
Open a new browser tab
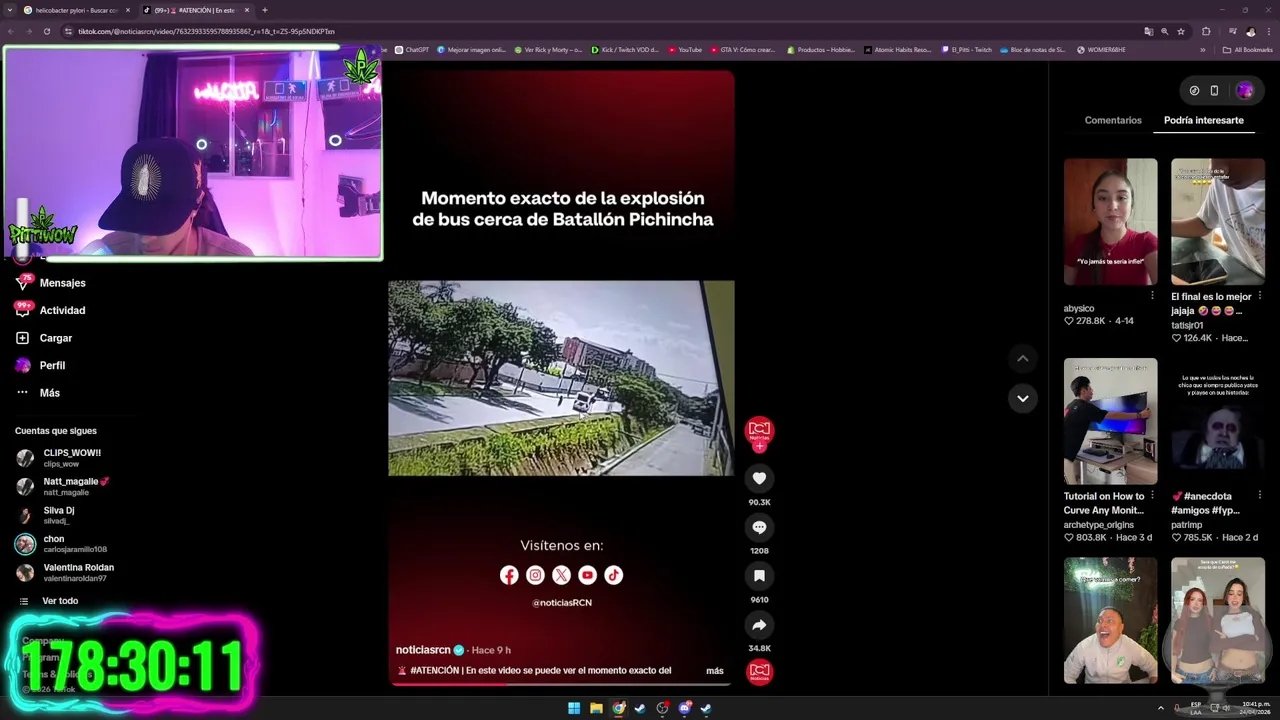[x=265, y=10]
